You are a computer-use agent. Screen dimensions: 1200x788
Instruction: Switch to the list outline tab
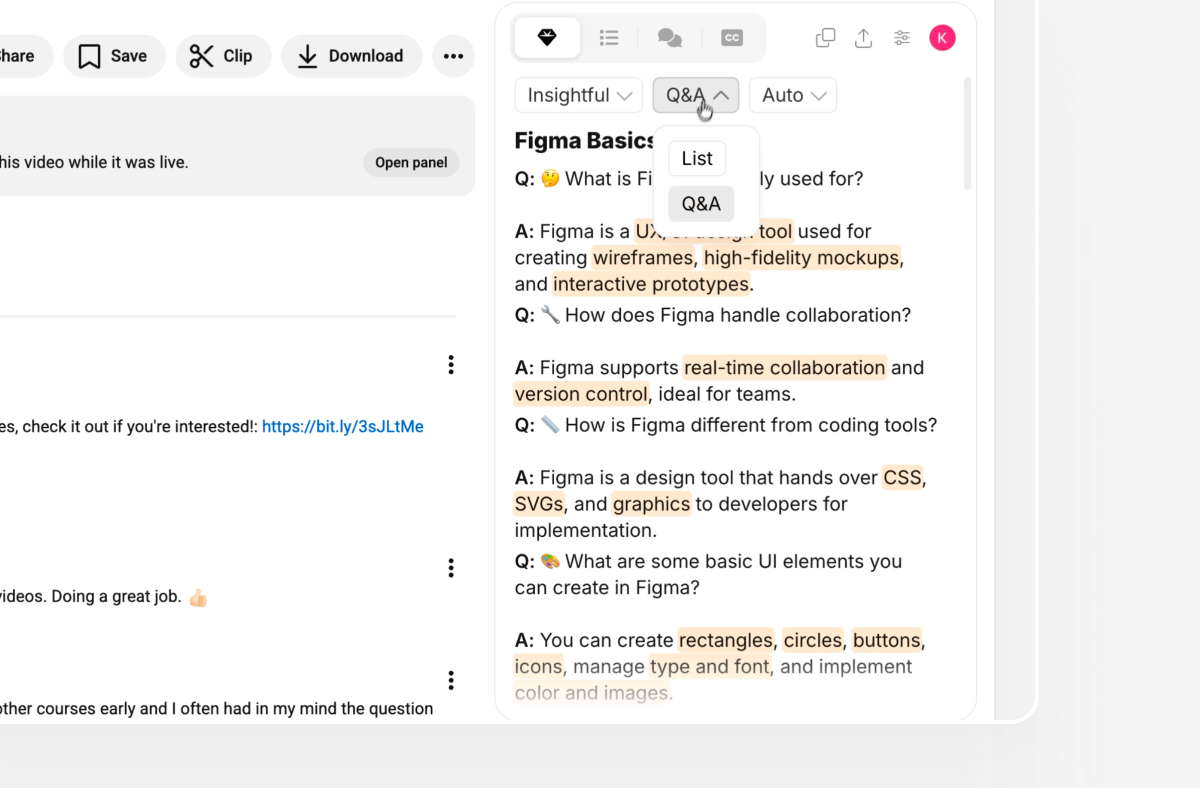[608, 38]
